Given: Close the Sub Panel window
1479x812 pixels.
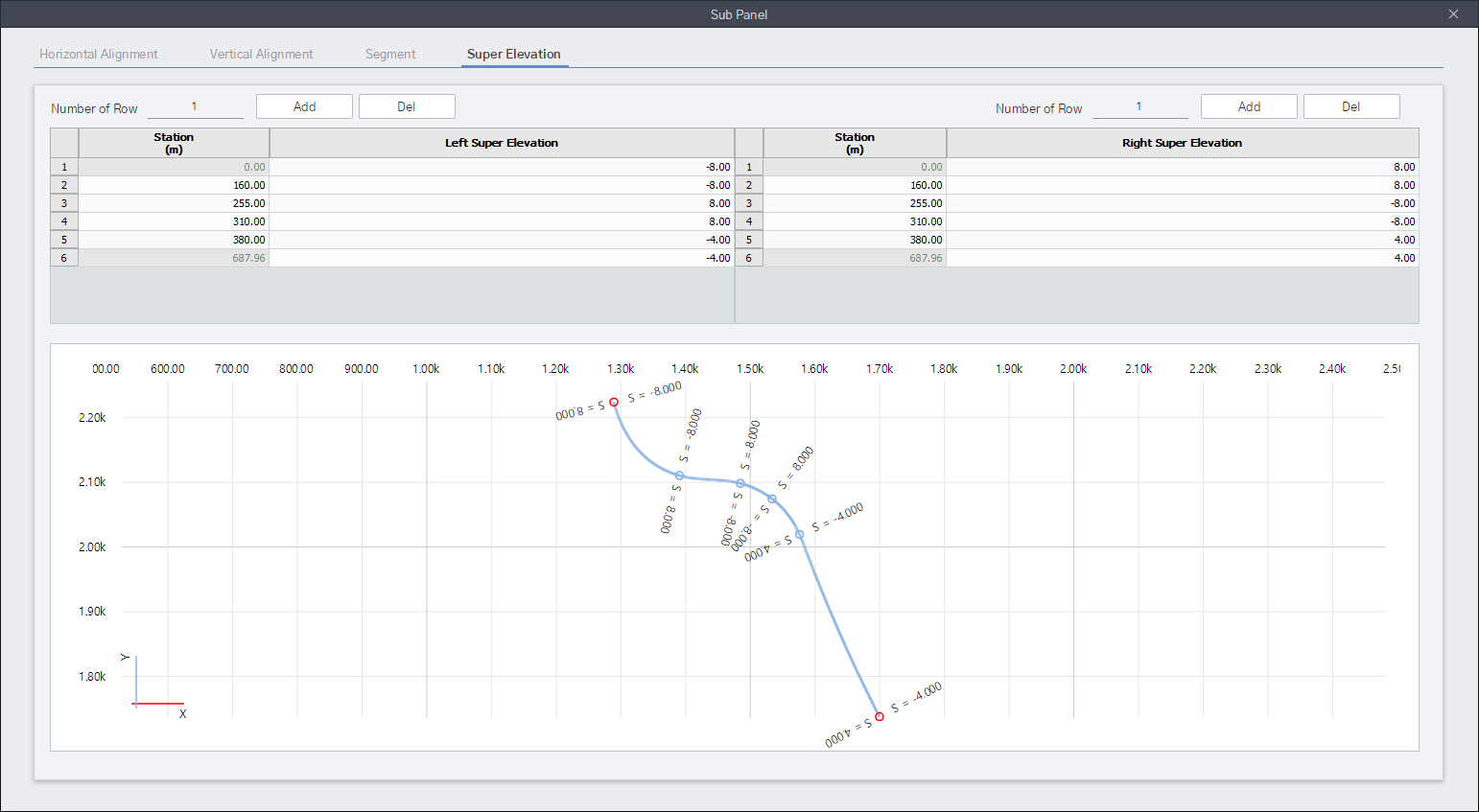Looking at the screenshot, I should coord(1453,14).
